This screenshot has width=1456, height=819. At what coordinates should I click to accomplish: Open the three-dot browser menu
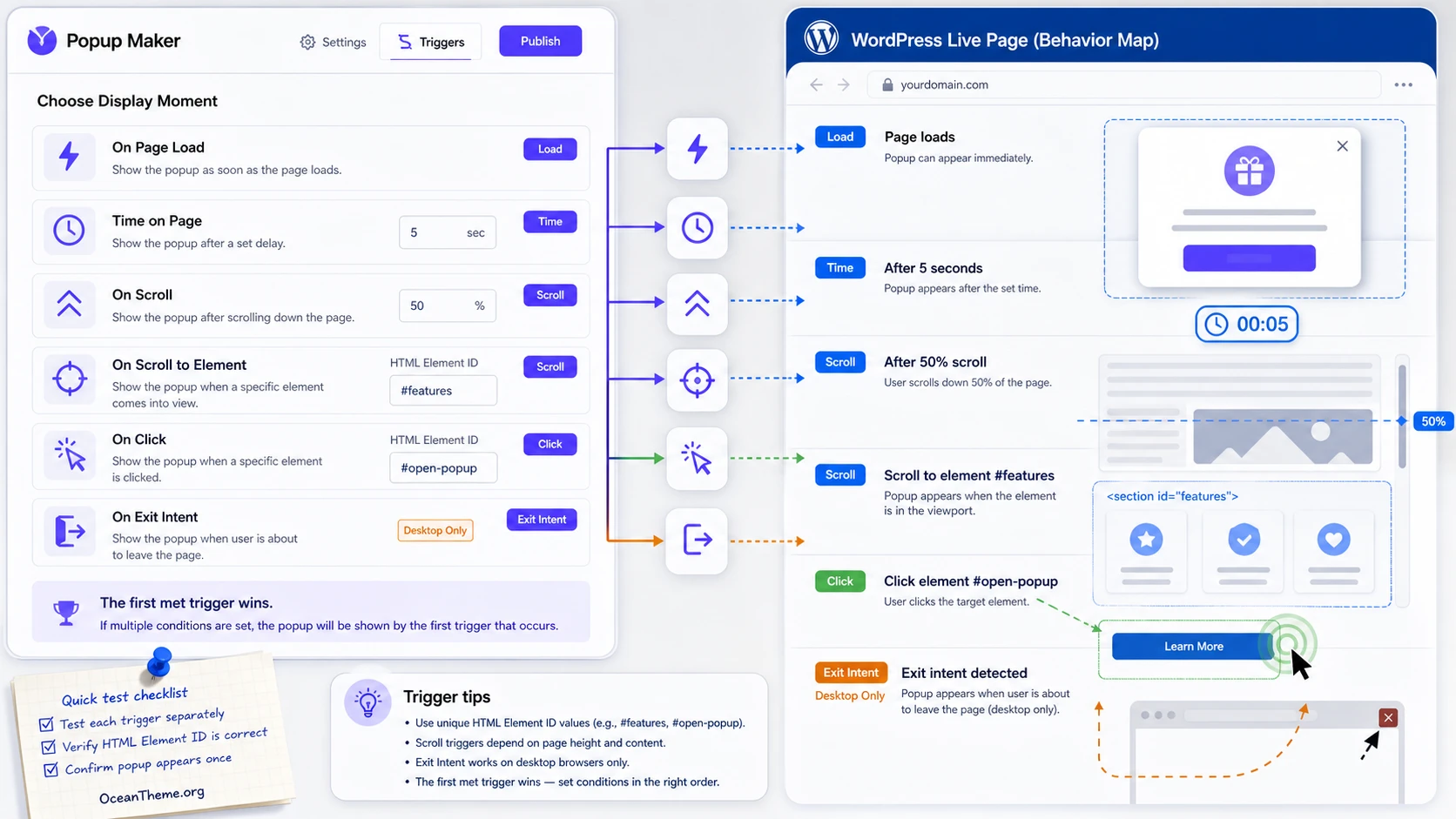coord(1403,84)
